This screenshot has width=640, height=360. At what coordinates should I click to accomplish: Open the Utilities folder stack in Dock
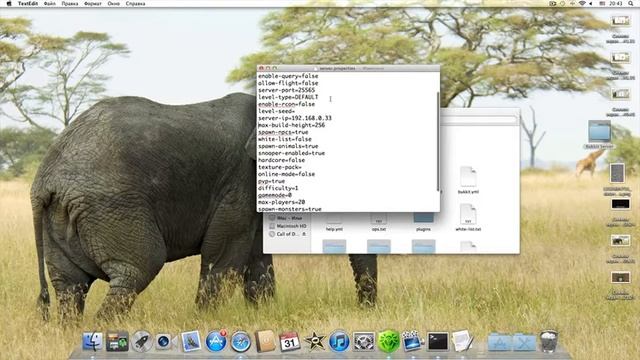524,342
